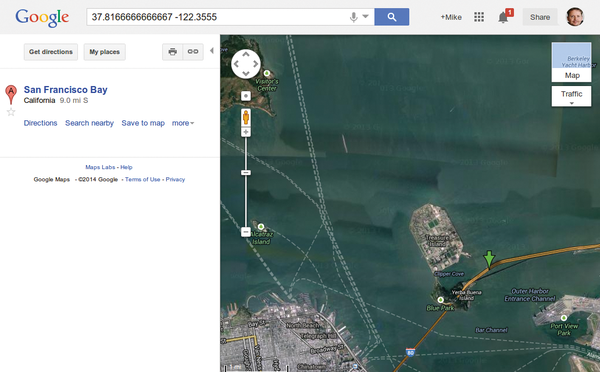Screen dimensions: 600x372
Task: Select the Street View pegman
Action: coord(246,117)
